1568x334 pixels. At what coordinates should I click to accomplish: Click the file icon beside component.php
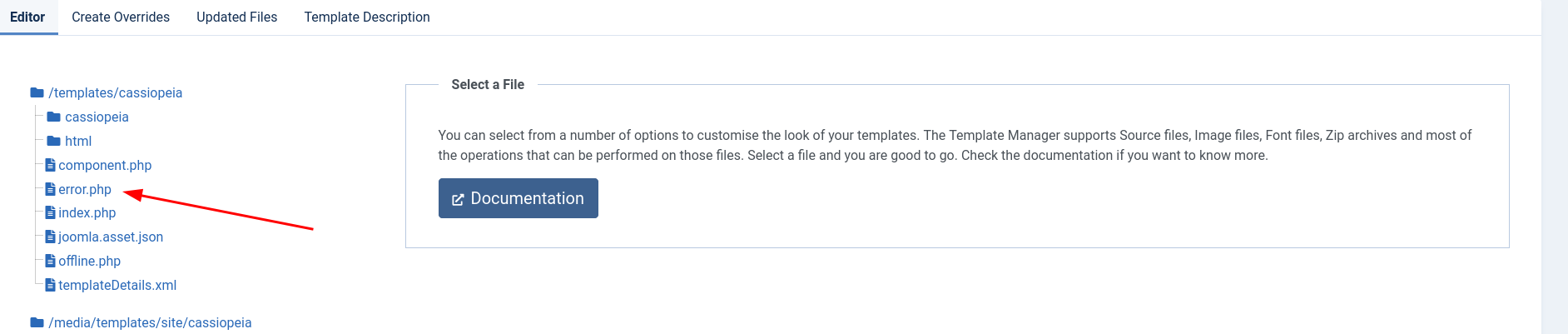click(x=50, y=165)
